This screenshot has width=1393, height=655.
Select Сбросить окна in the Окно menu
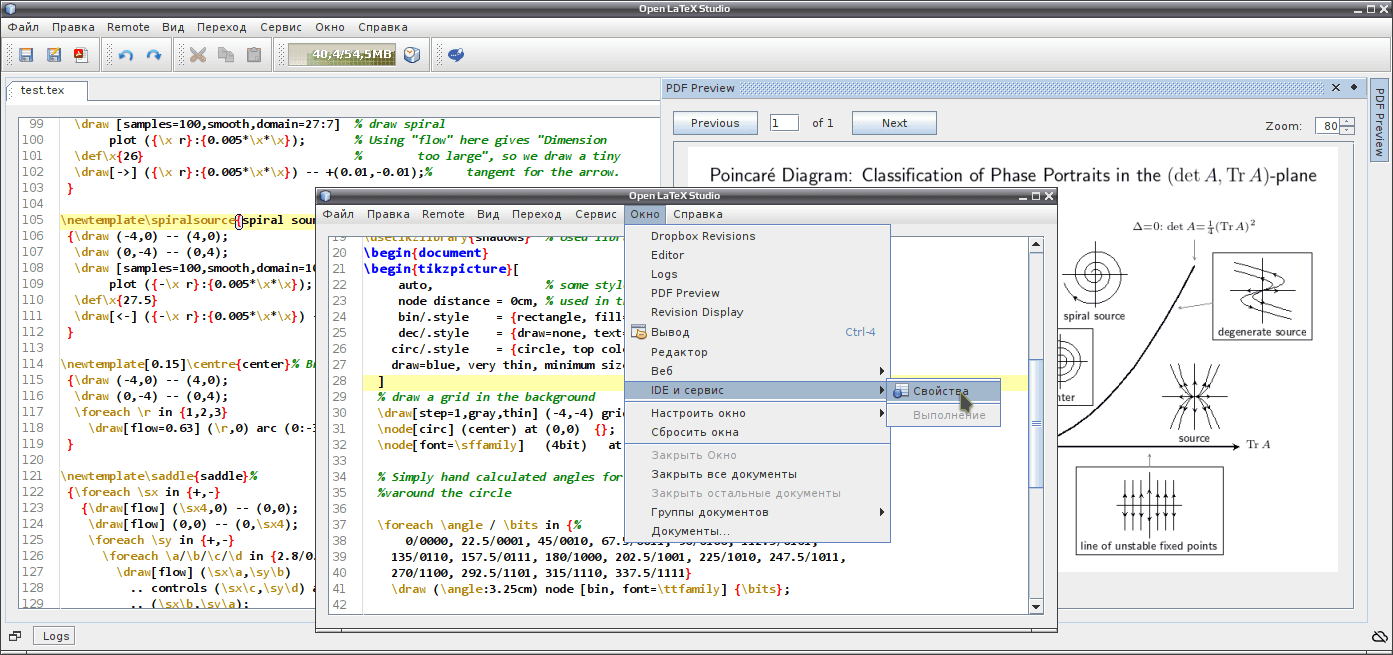[x=757, y=432]
